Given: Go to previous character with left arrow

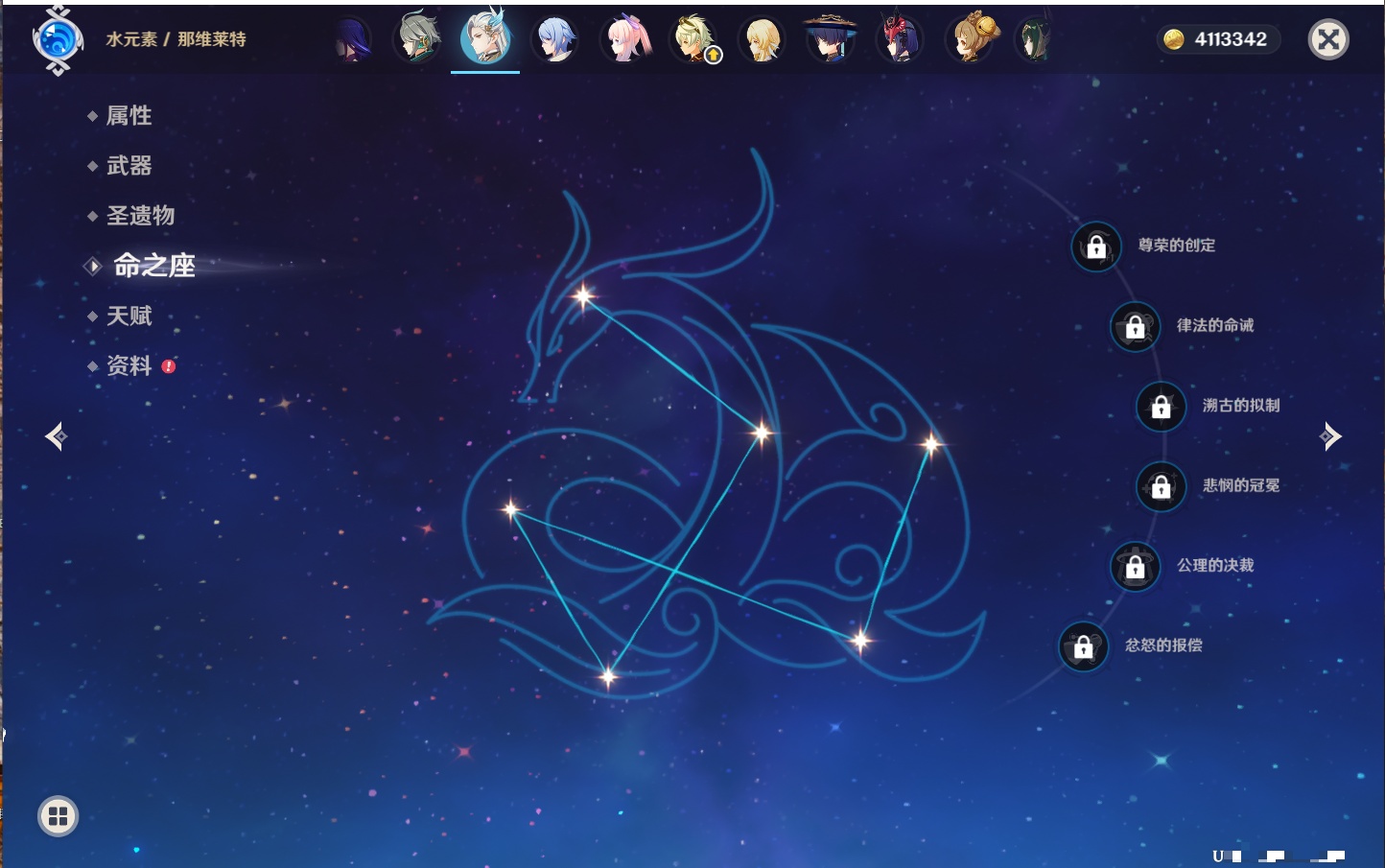Looking at the screenshot, I should [x=56, y=436].
